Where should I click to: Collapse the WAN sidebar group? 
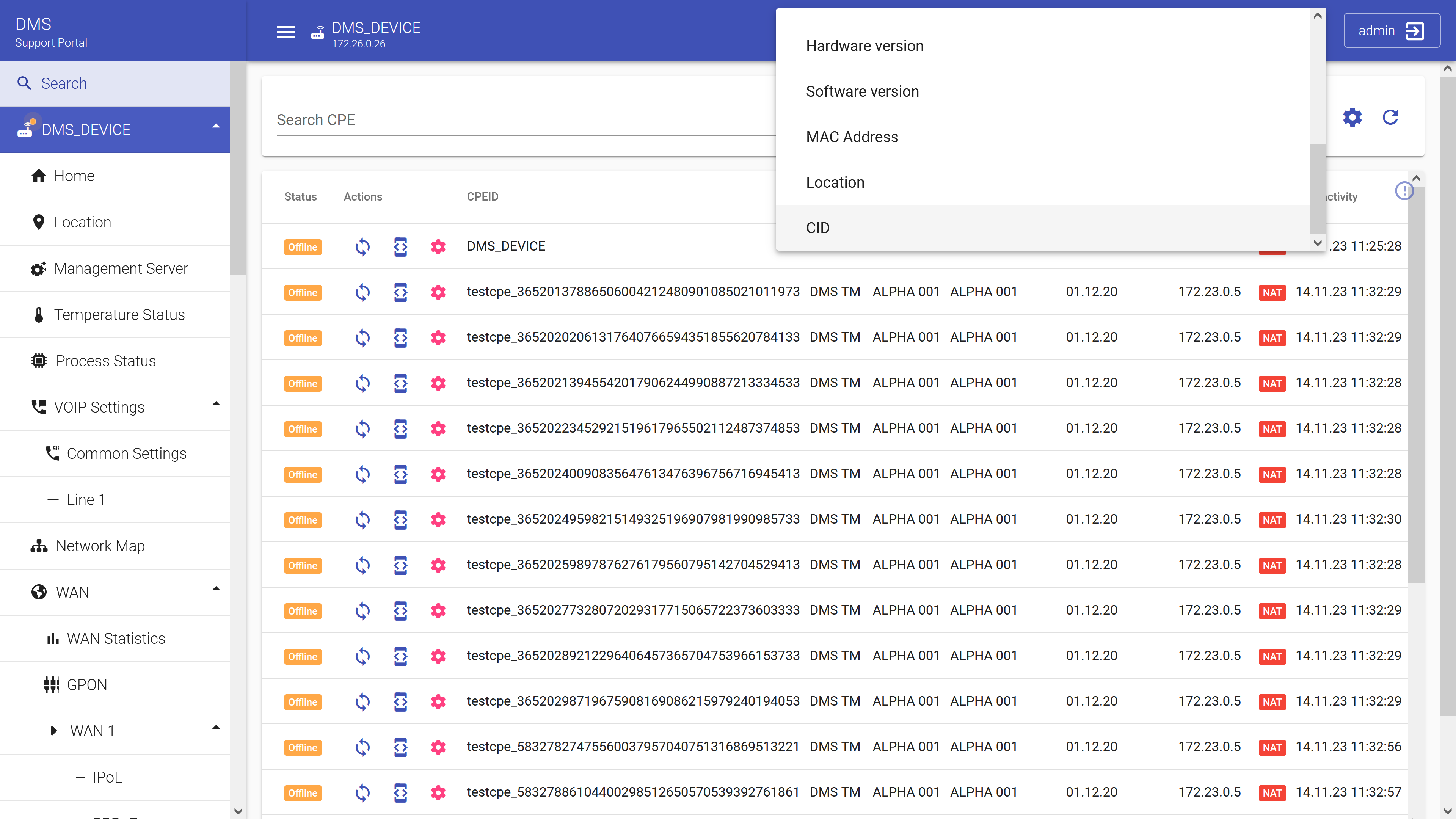[215, 589]
